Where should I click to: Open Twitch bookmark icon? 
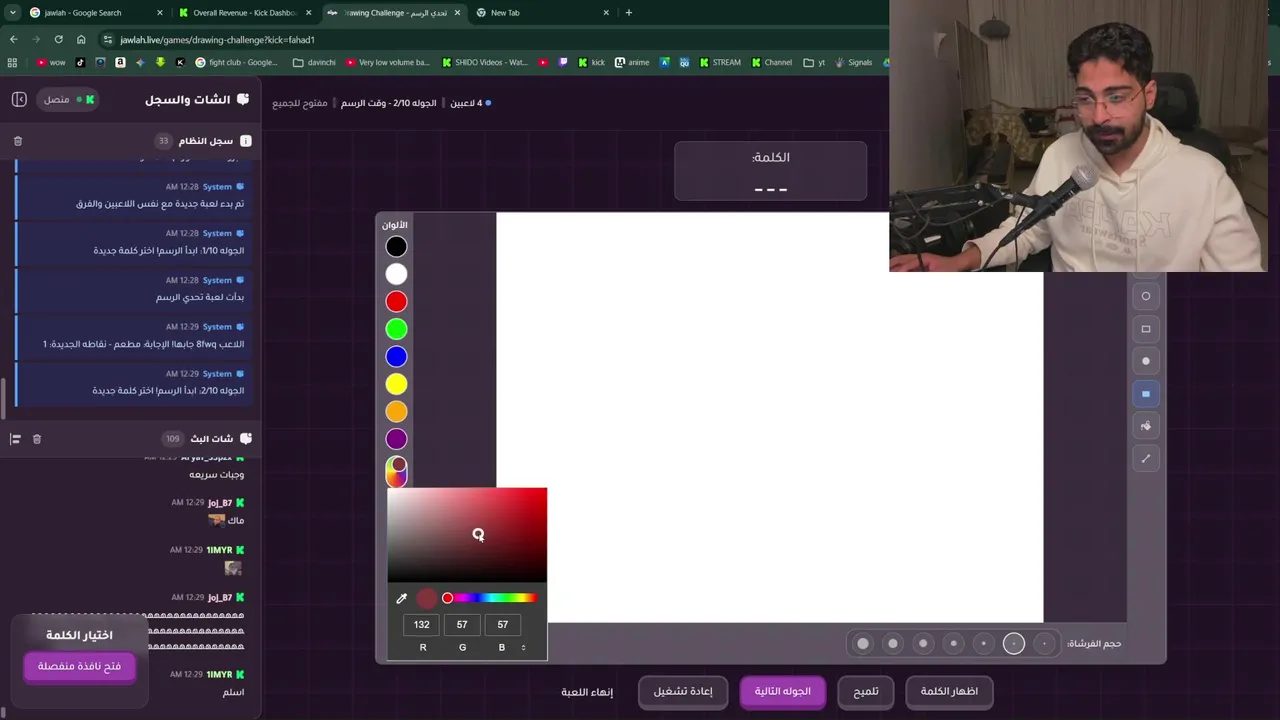(x=563, y=62)
